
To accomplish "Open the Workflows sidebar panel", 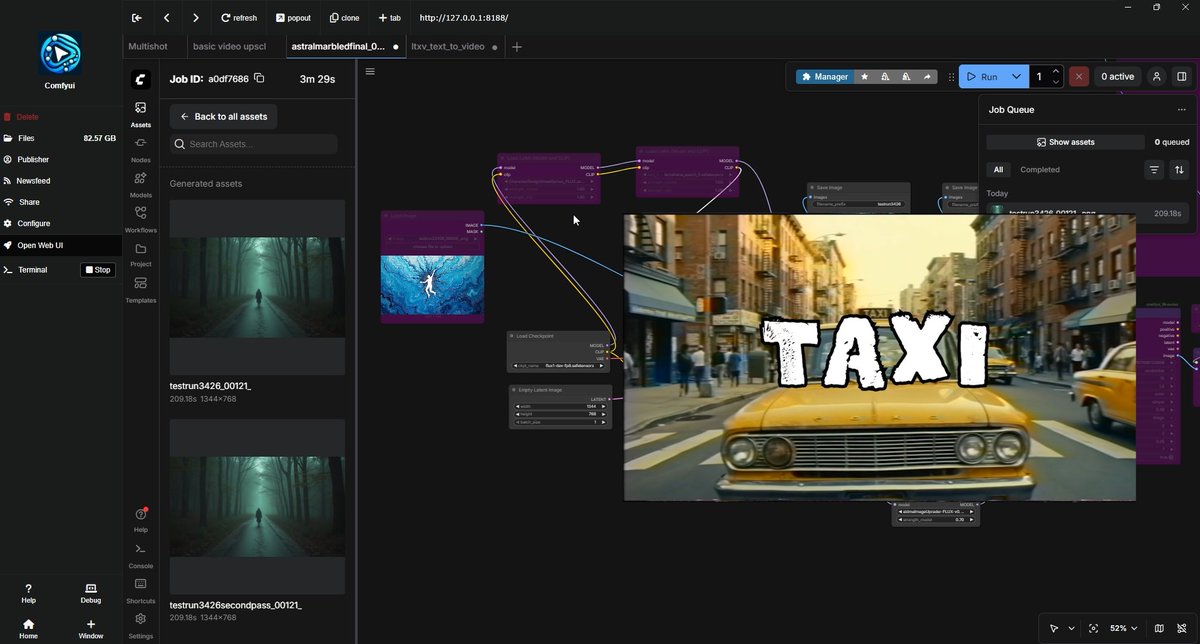I will (x=141, y=219).
